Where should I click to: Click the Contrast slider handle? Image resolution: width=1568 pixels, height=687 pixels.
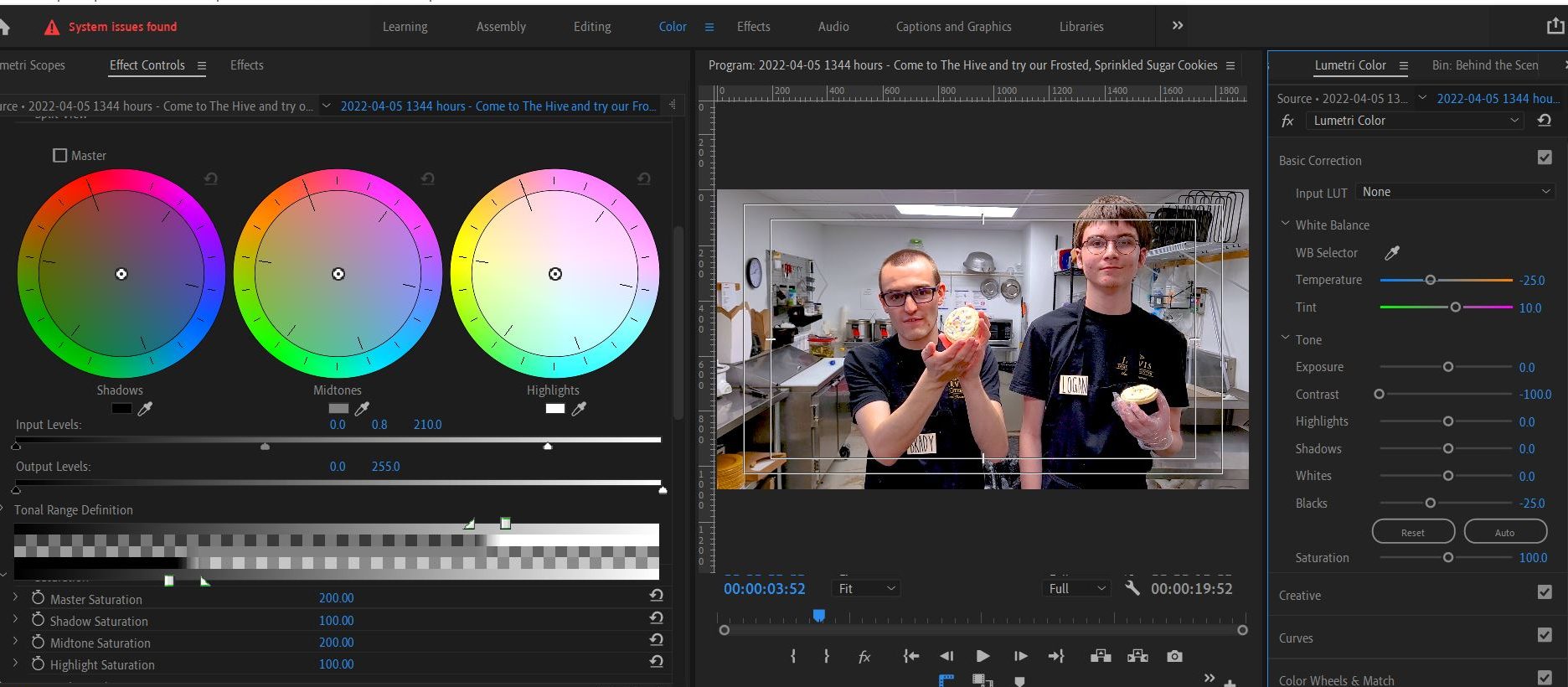point(1379,394)
